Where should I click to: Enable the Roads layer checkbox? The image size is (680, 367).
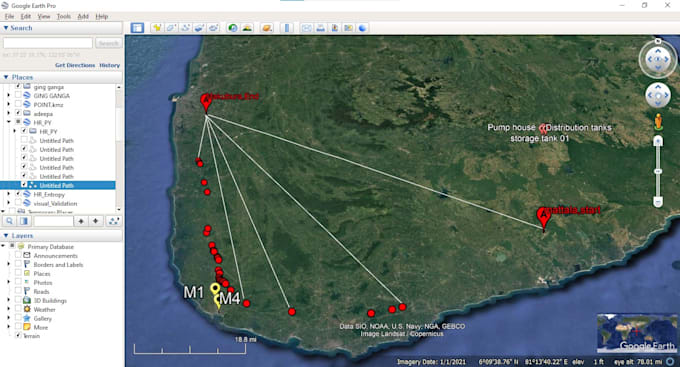tap(18, 292)
